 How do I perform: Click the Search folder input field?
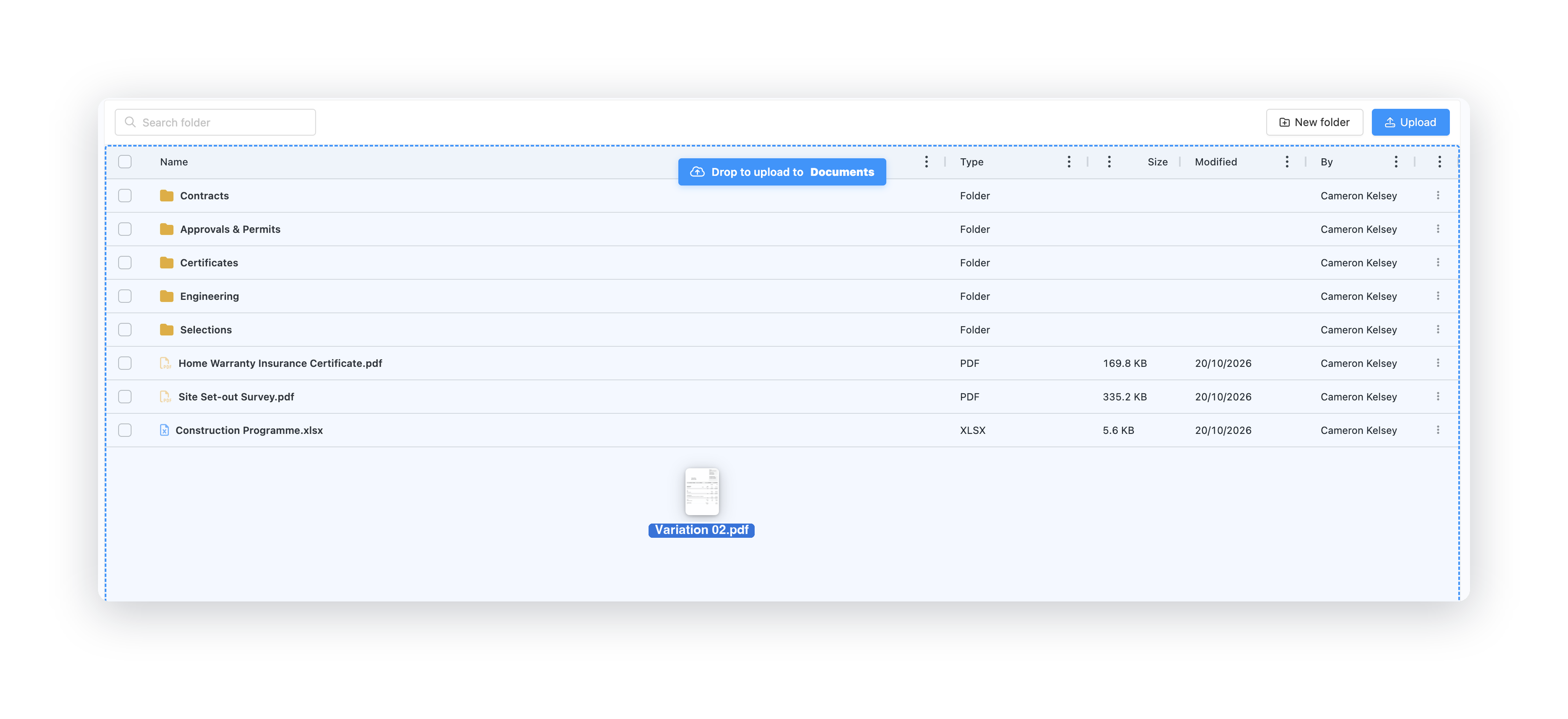[x=216, y=122]
